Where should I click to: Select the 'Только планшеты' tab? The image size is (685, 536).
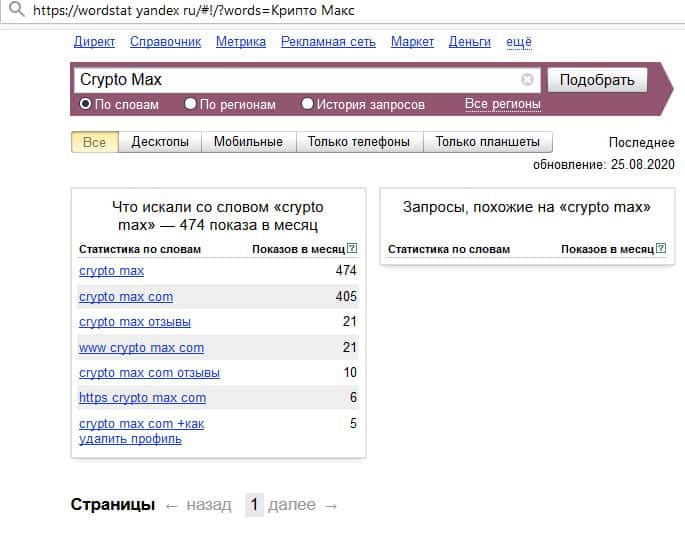[x=487, y=142]
